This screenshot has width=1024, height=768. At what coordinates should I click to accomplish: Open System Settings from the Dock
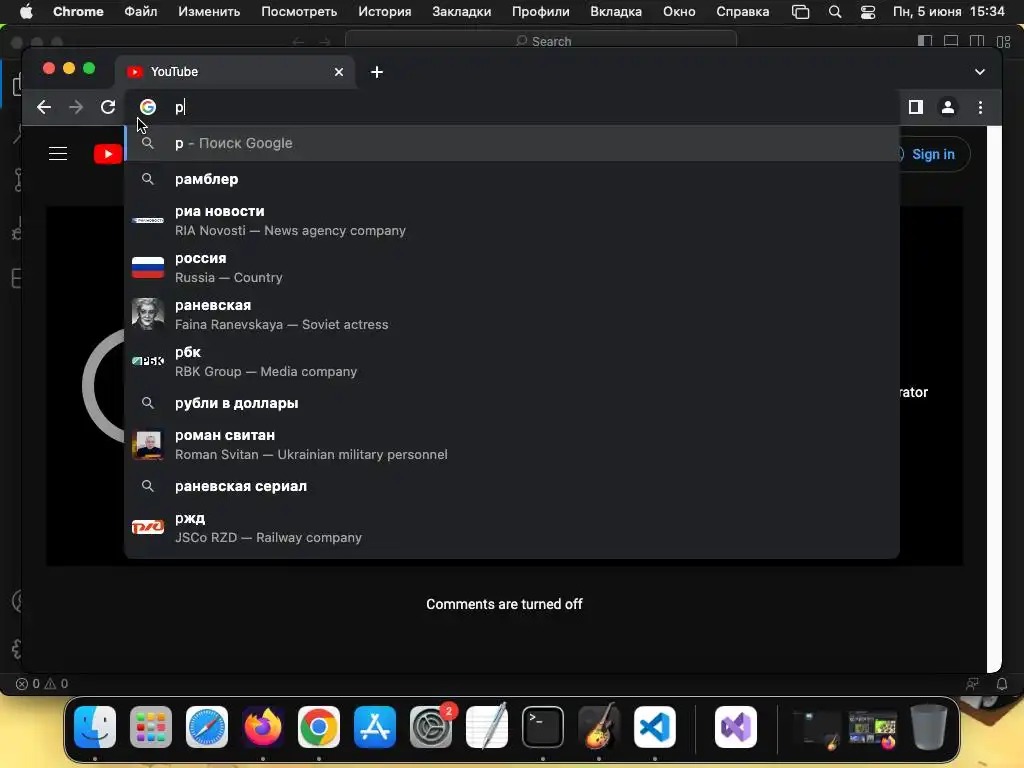point(431,727)
